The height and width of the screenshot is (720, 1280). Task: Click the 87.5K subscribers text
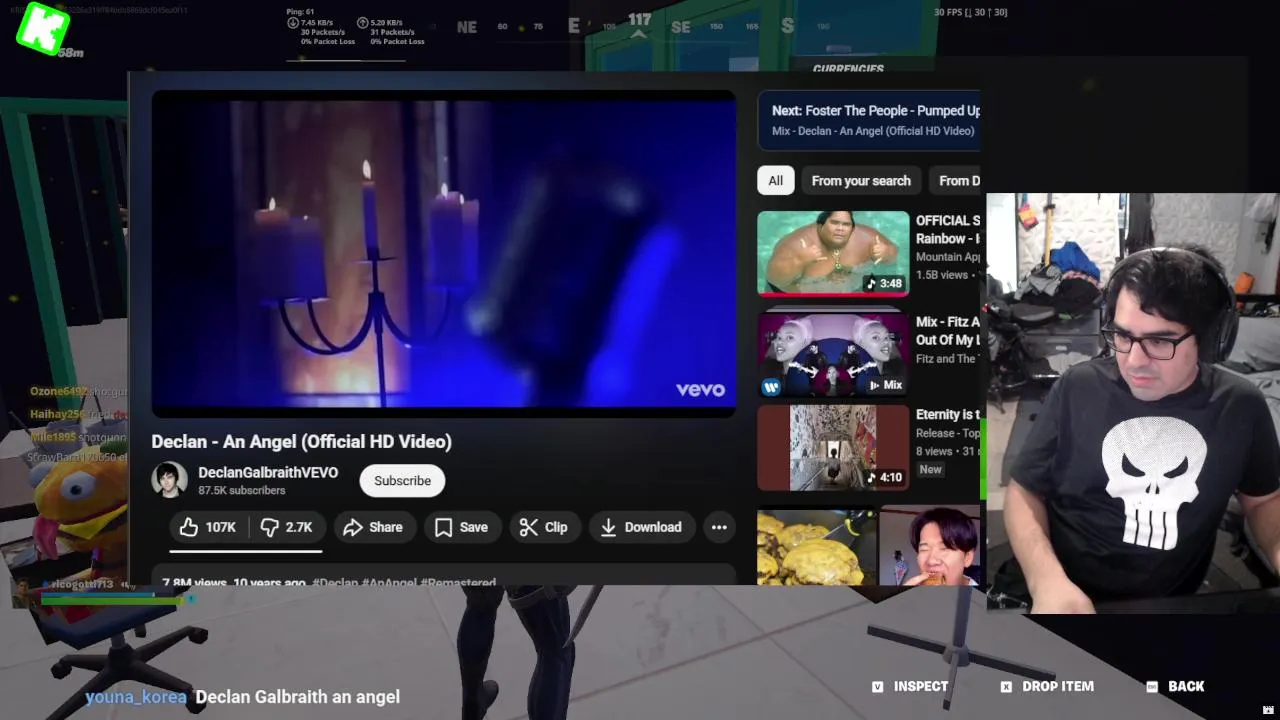[x=241, y=491]
